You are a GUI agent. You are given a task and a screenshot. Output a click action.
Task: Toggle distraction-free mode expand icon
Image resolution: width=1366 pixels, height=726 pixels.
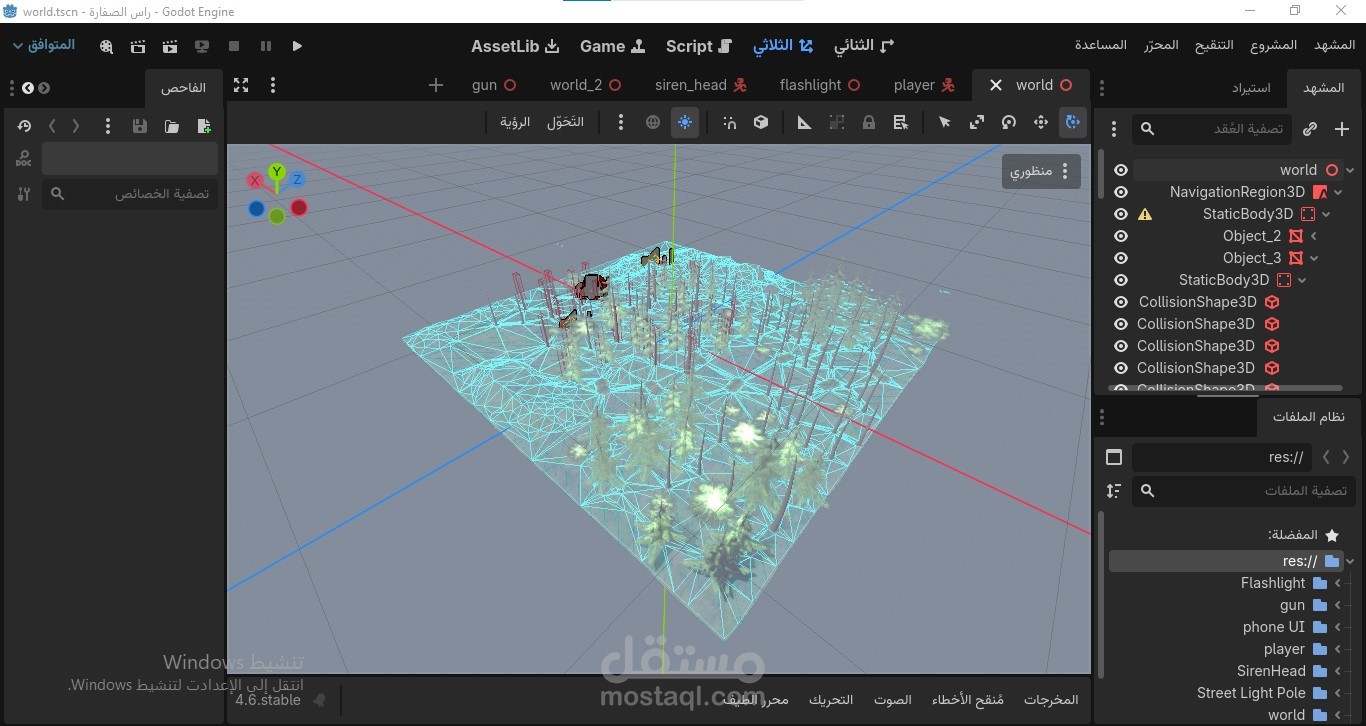[x=241, y=85]
